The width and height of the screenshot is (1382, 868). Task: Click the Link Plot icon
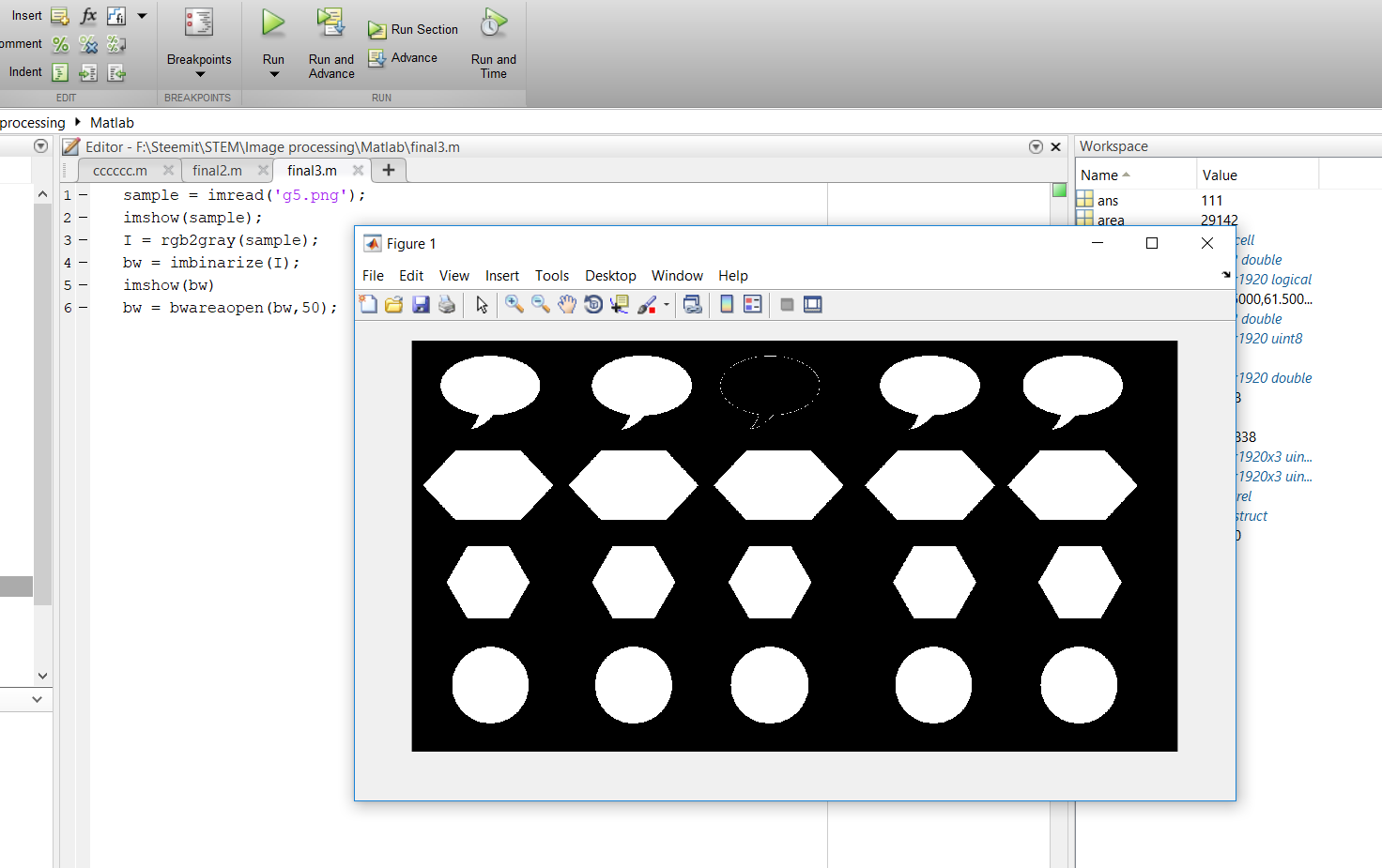click(692, 304)
